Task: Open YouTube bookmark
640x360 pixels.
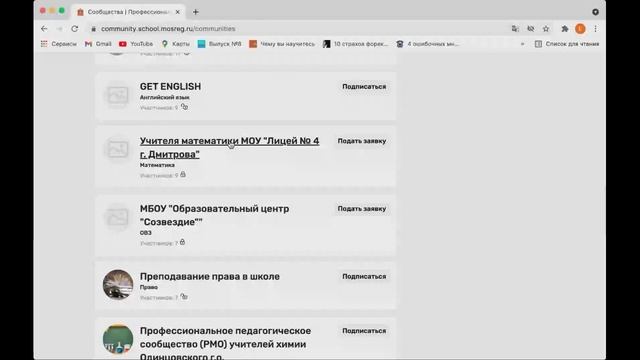Action: 136,44
